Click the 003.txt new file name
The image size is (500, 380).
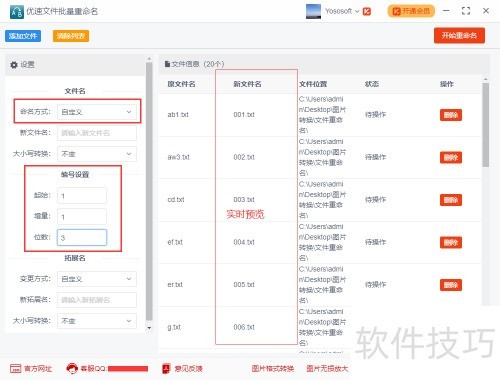[x=244, y=199]
